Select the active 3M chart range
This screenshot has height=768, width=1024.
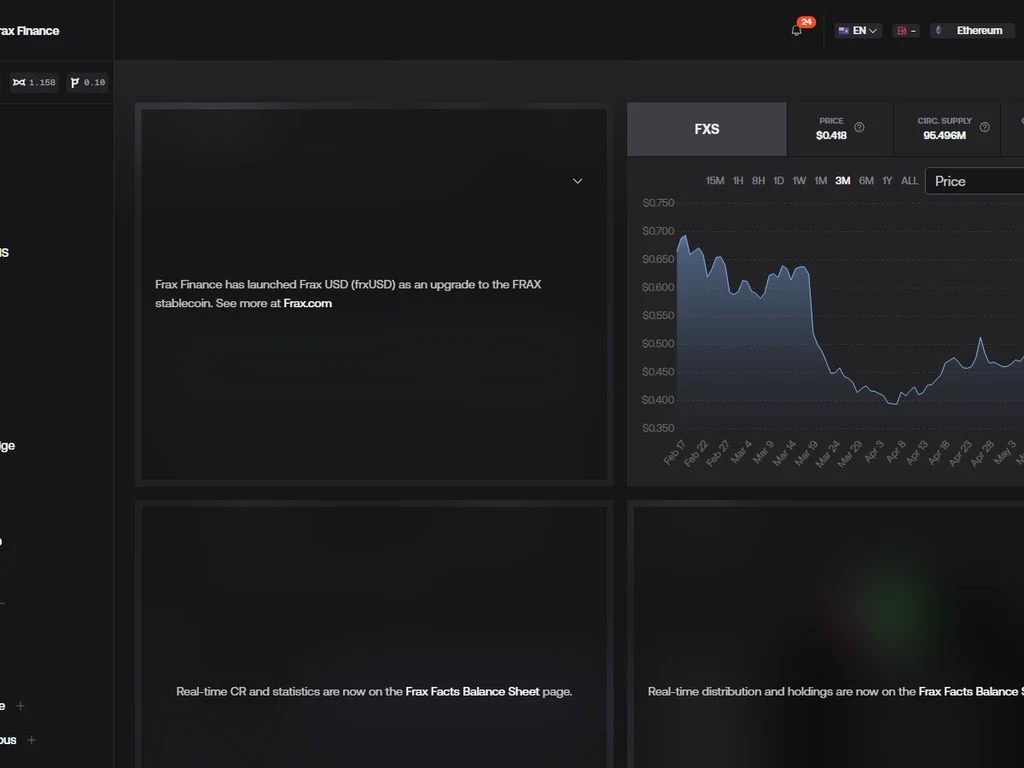842,181
